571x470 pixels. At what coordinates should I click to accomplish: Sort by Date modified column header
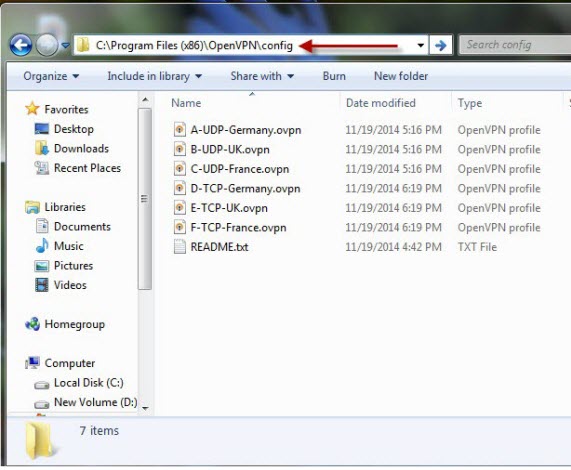(381, 103)
